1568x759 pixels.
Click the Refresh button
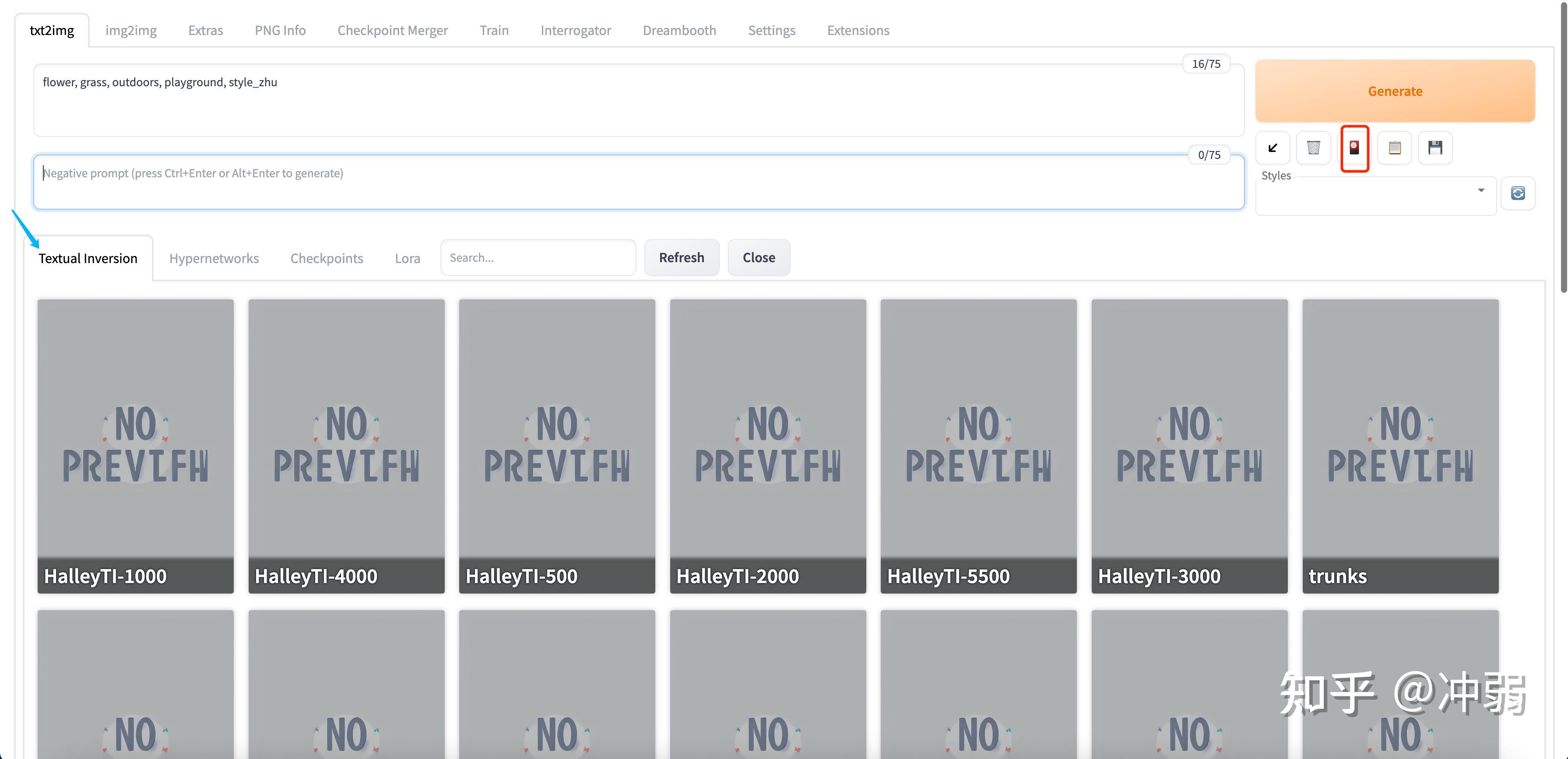click(x=681, y=257)
